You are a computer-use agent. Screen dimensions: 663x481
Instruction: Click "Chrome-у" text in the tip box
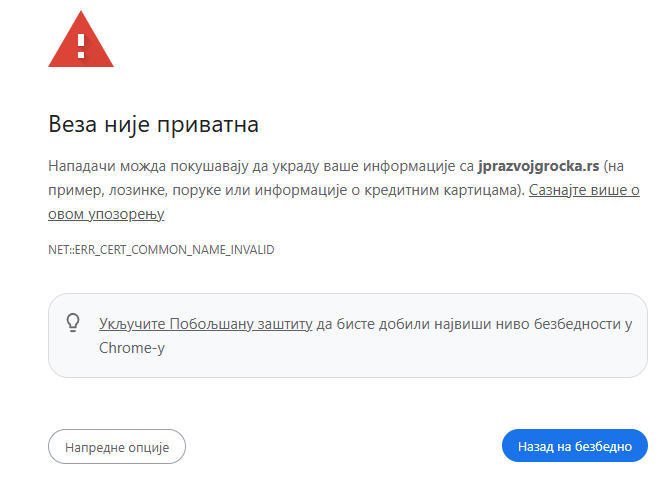[132, 348]
